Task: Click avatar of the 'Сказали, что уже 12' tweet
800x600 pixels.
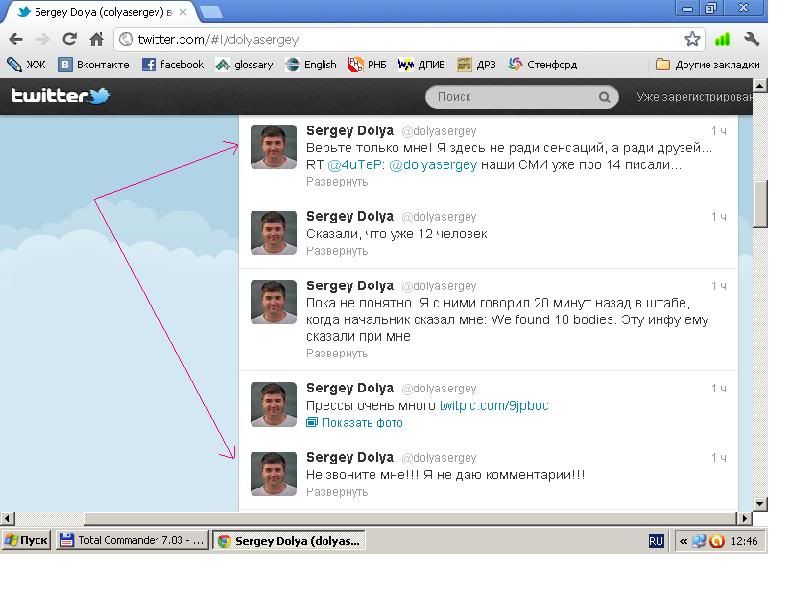Action: click(274, 233)
